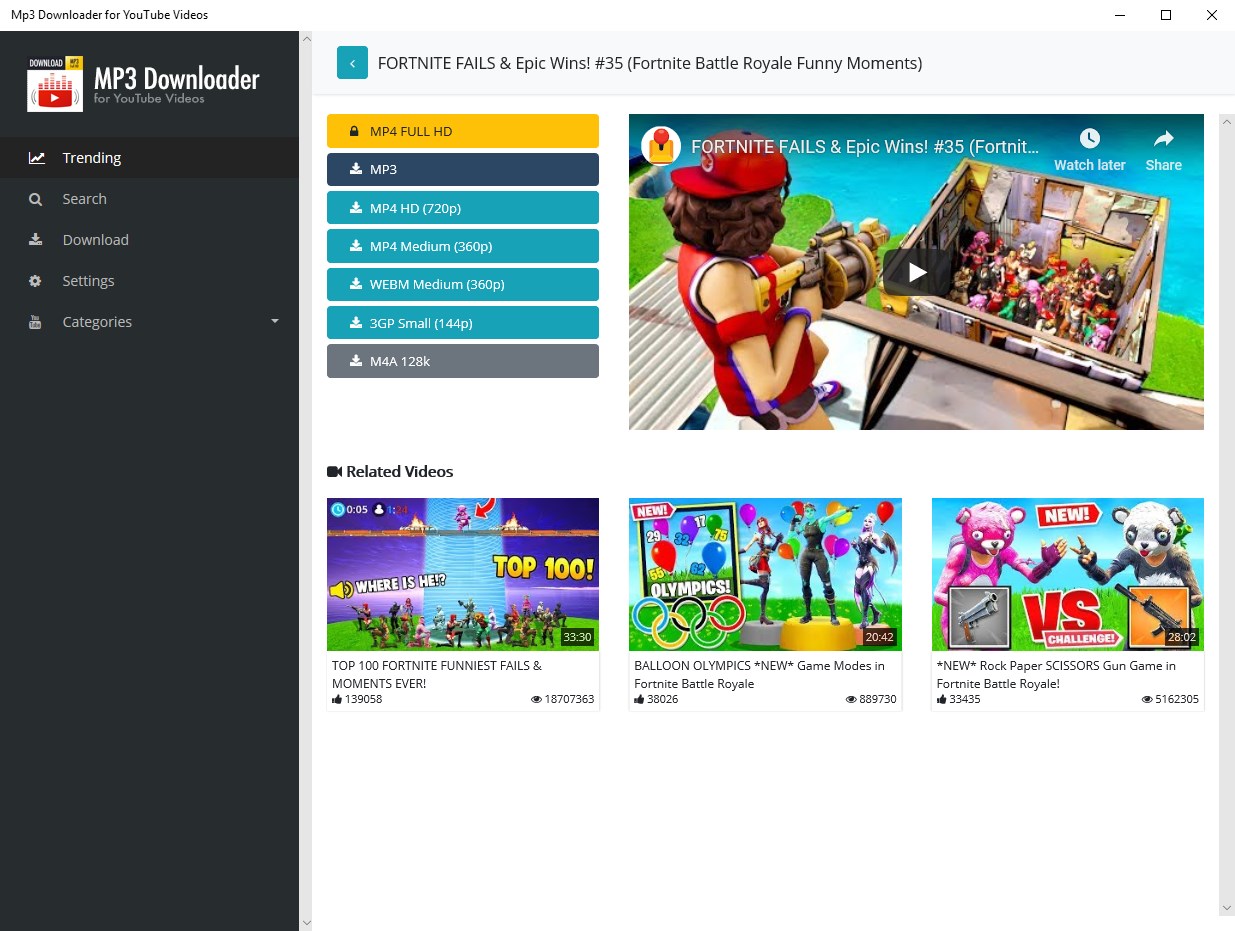Open Rock Paper SCISSORS Gun Game thumbnail

click(1068, 574)
